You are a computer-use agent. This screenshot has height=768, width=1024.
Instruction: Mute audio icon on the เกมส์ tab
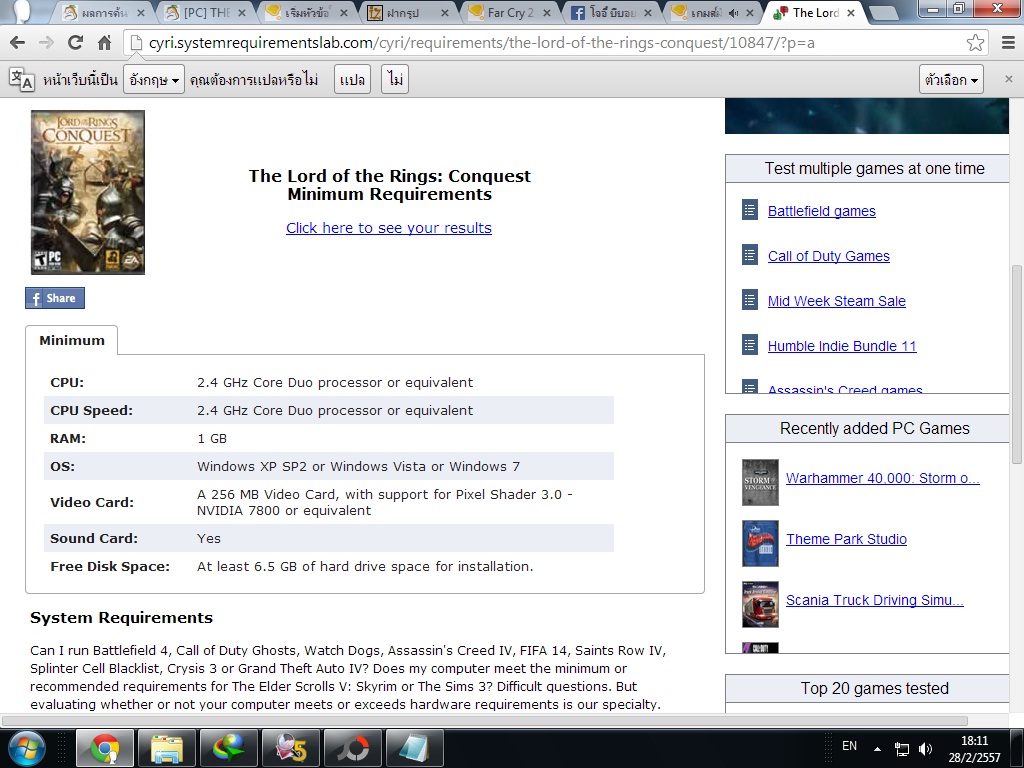(x=733, y=13)
